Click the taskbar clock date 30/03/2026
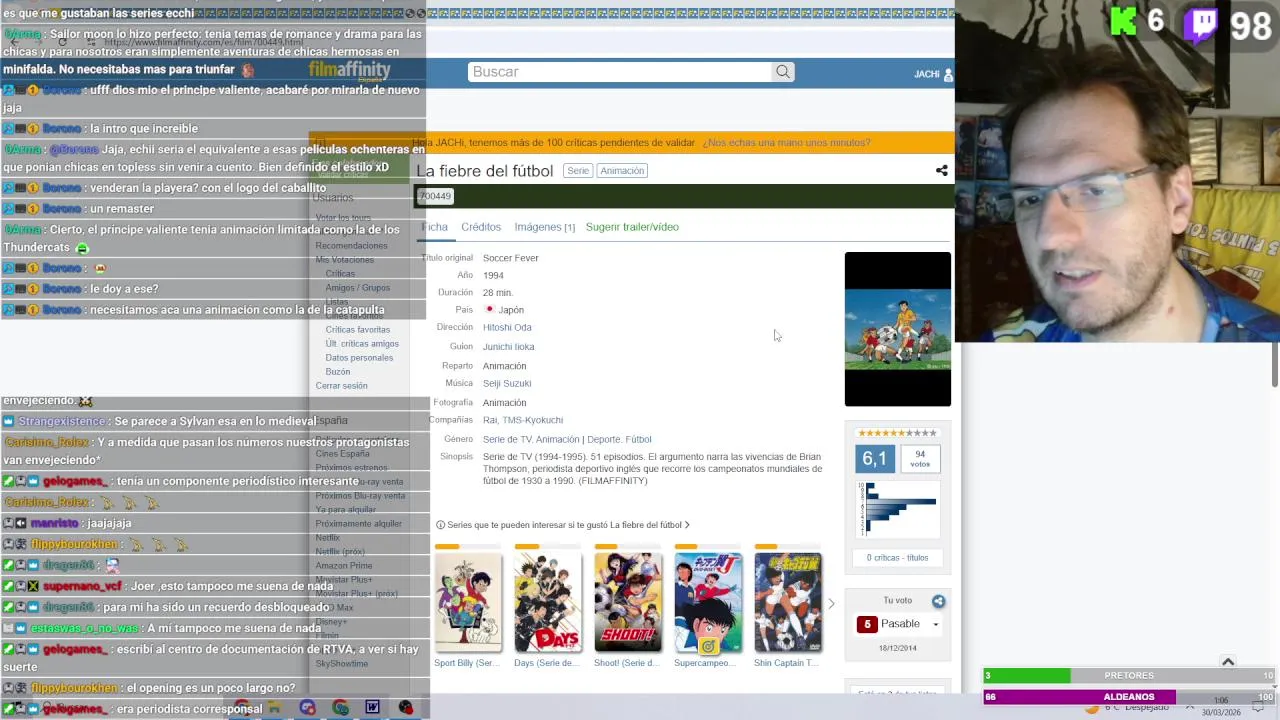 click(1221, 712)
